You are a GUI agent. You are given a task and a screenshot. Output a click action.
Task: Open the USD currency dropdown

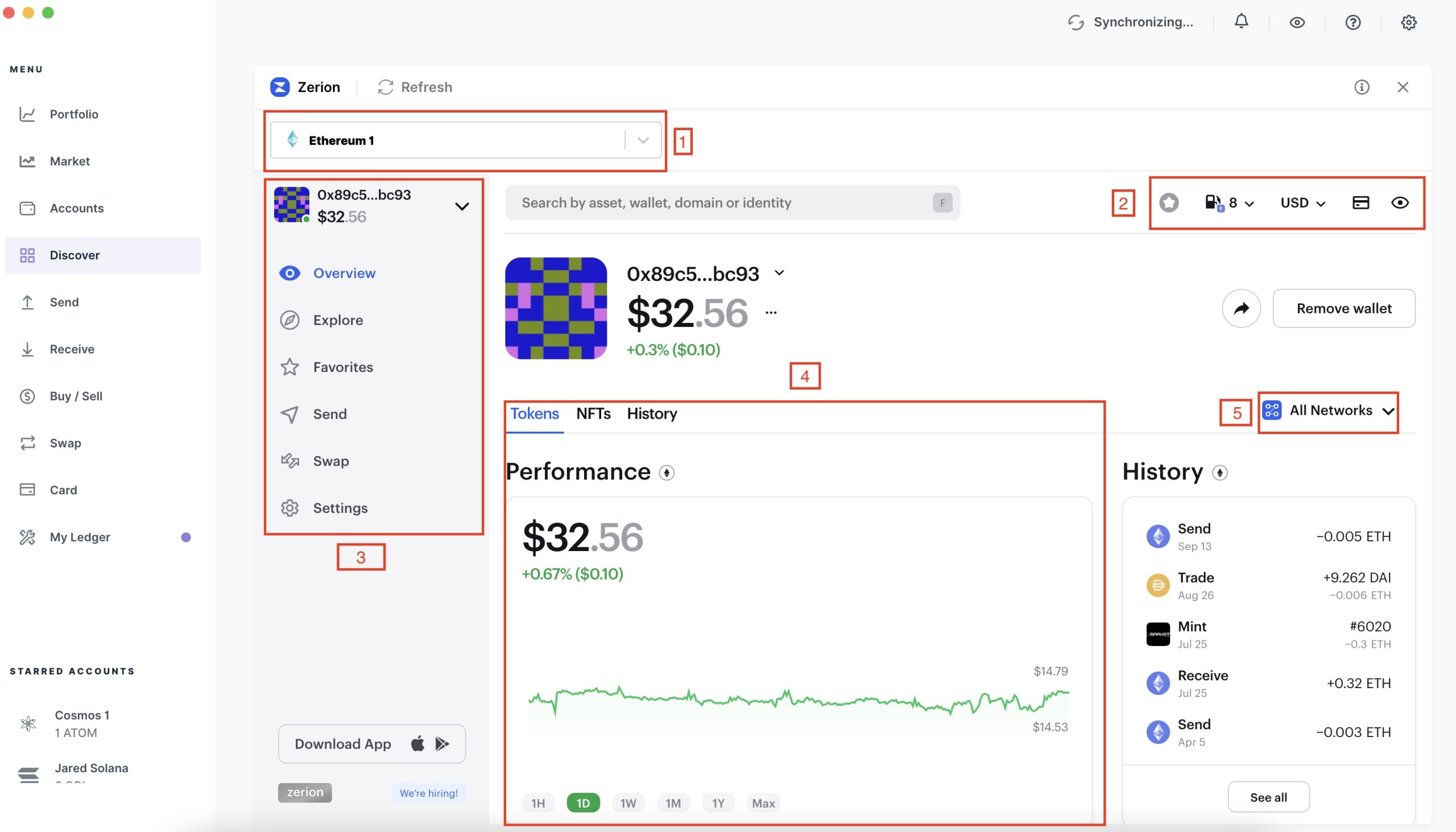tap(1302, 203)
